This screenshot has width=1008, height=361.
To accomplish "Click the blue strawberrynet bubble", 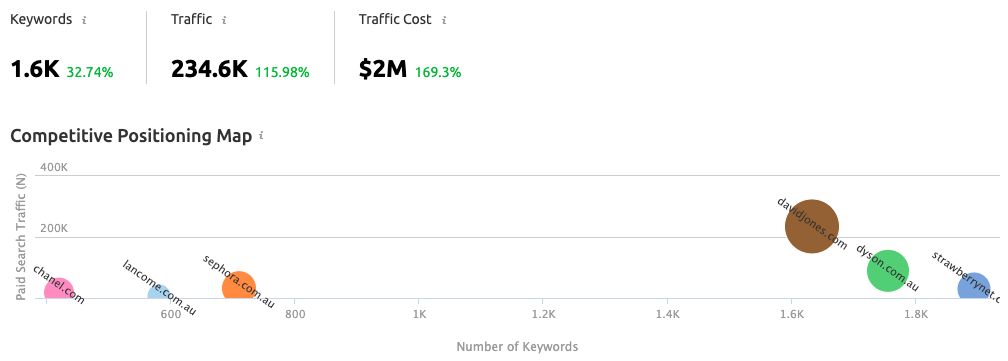I will (x=974, y=287).
